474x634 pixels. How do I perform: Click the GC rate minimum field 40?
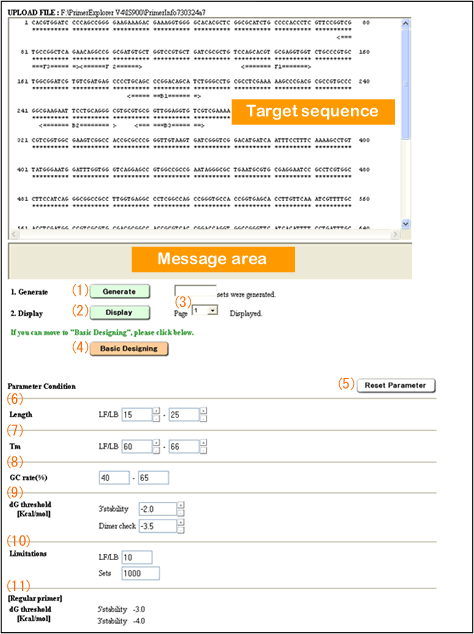click(x=114, y=478)
